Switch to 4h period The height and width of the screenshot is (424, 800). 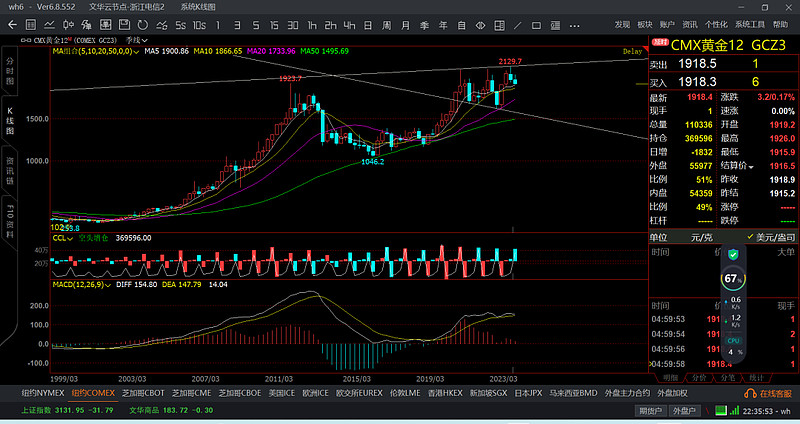[x=349, y=25]
